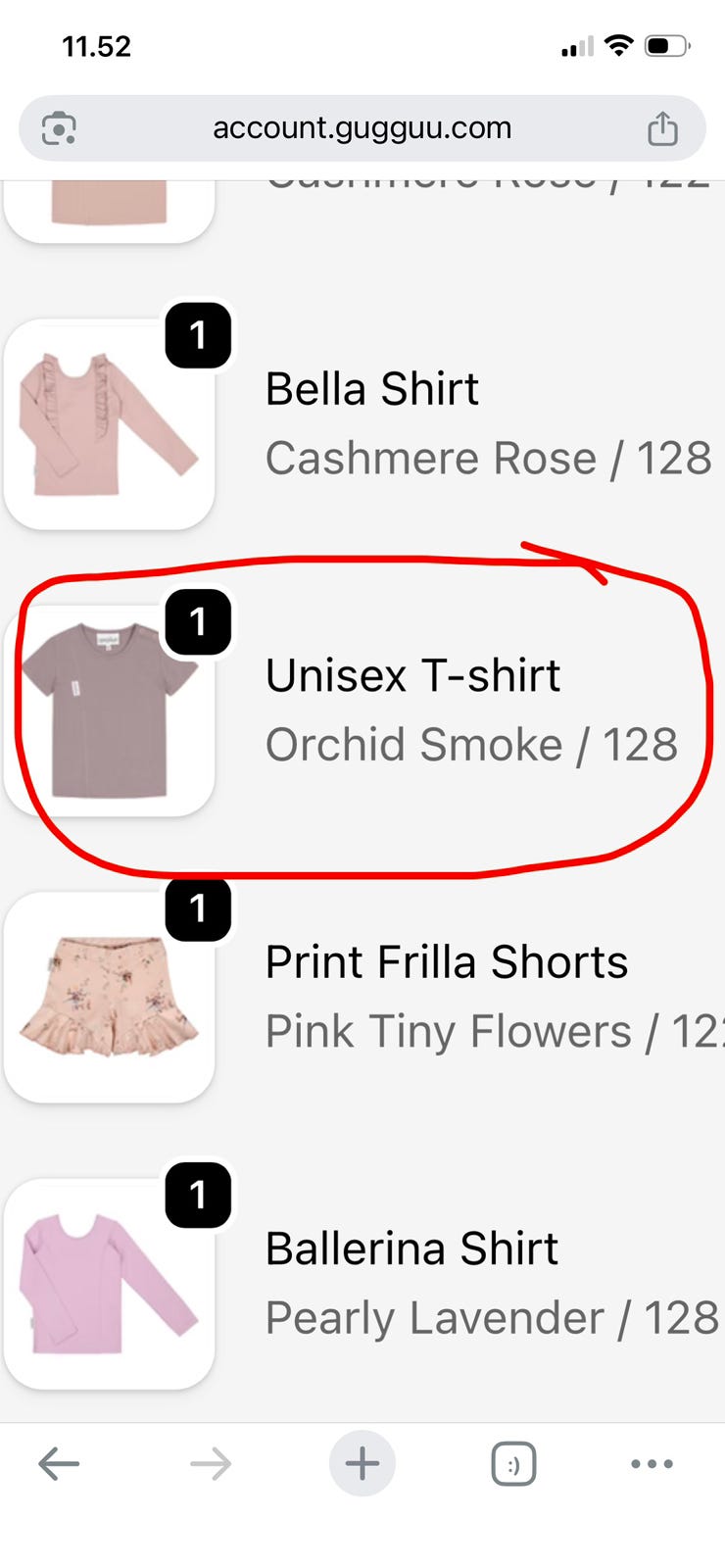Tap the battery status indicator
The width and height of the screenshot is (725, 1568).
pyautogui.click(x=667, y=46)
